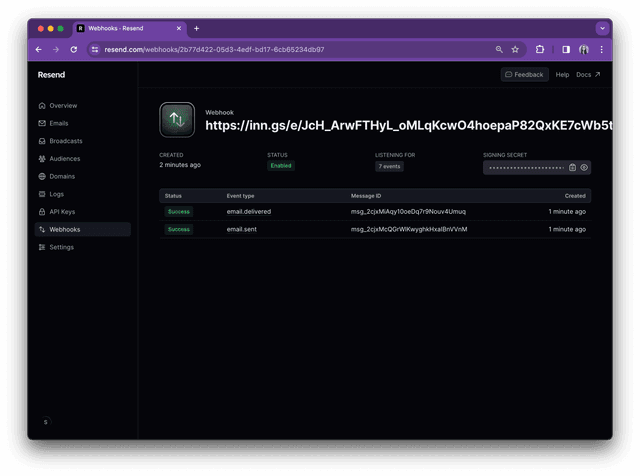Reload the page
The width and height of the screenshot is (640, 476).
[x=74, y=49]
